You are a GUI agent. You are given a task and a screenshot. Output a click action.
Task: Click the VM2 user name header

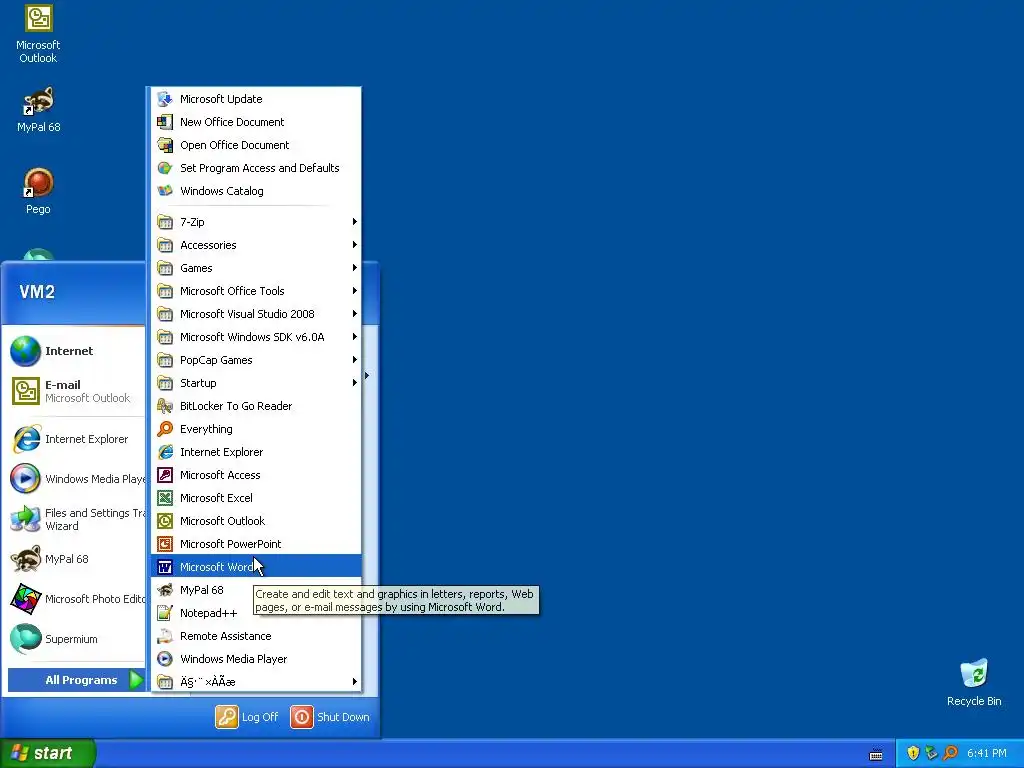pos(37,292)
